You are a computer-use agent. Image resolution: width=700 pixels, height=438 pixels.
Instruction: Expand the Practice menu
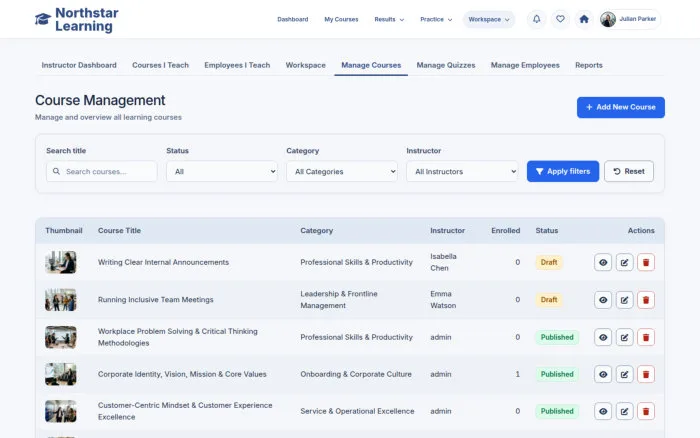(436, 20)
